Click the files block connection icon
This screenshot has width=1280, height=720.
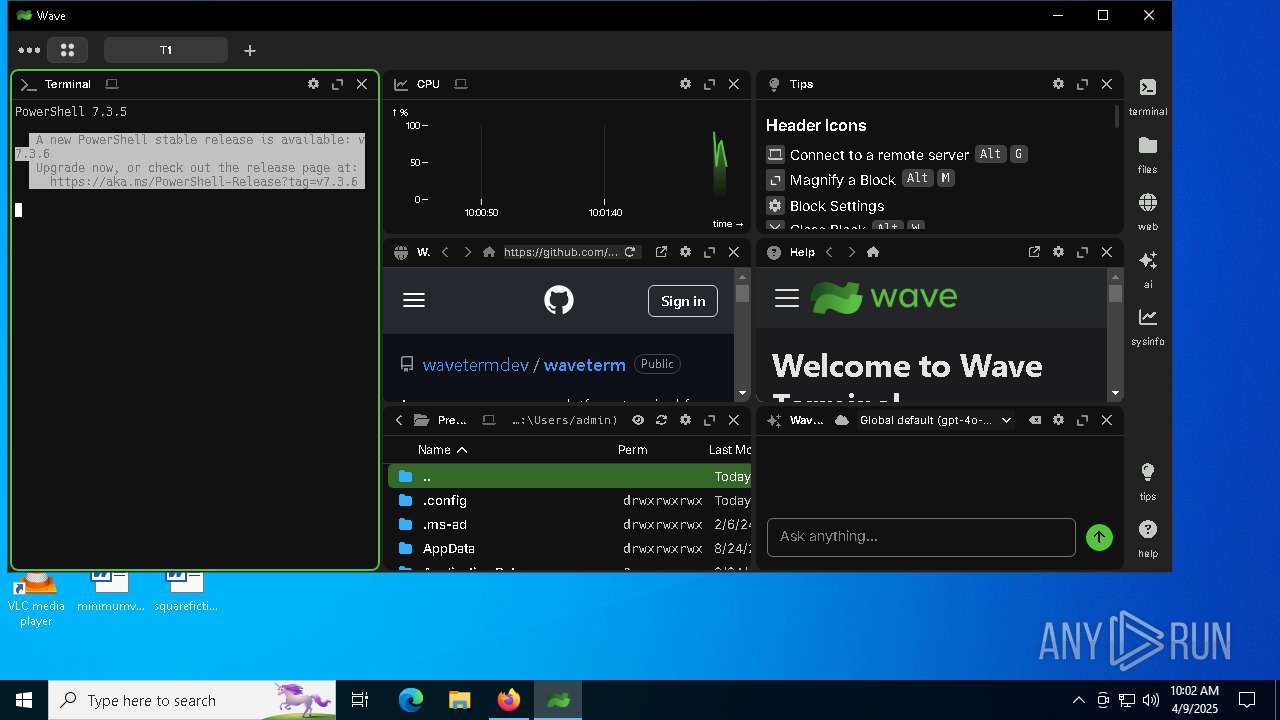(489, 420)
